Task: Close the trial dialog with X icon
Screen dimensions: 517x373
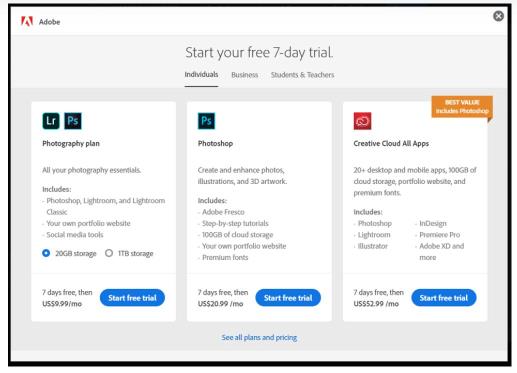Action: pyautogui.click(x=498, y=16)
